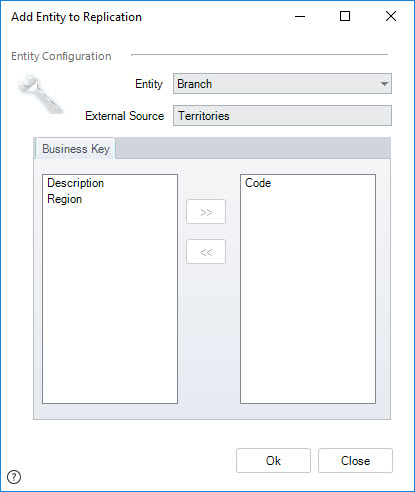Click the External Source label
Viewport: 415px width, 492px height.
[x=125, y=116]
